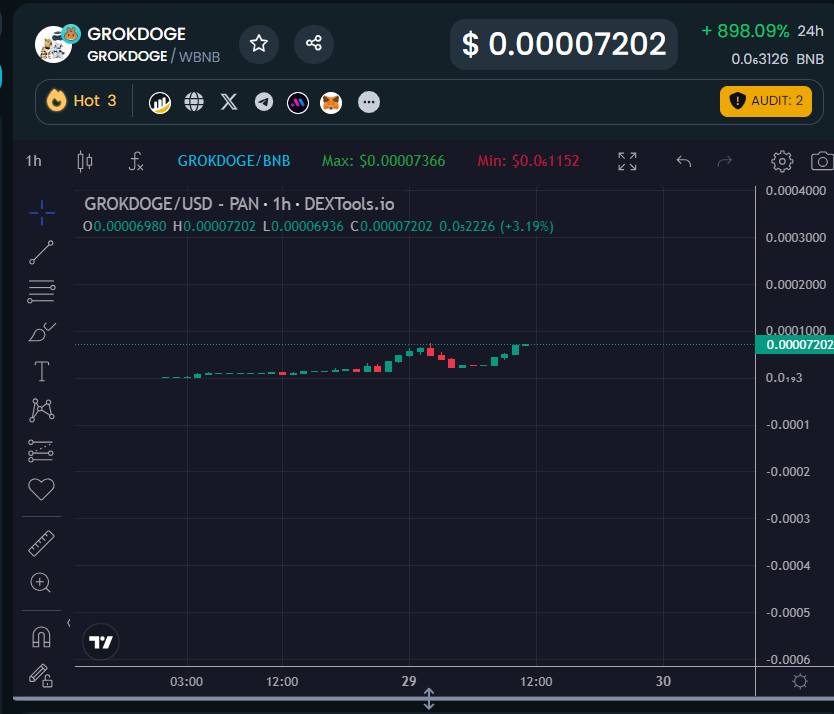The width and height of the screenshot is (834, 714).
Task: Lock all drawings with the padlock tool
Action: point(41,677)
